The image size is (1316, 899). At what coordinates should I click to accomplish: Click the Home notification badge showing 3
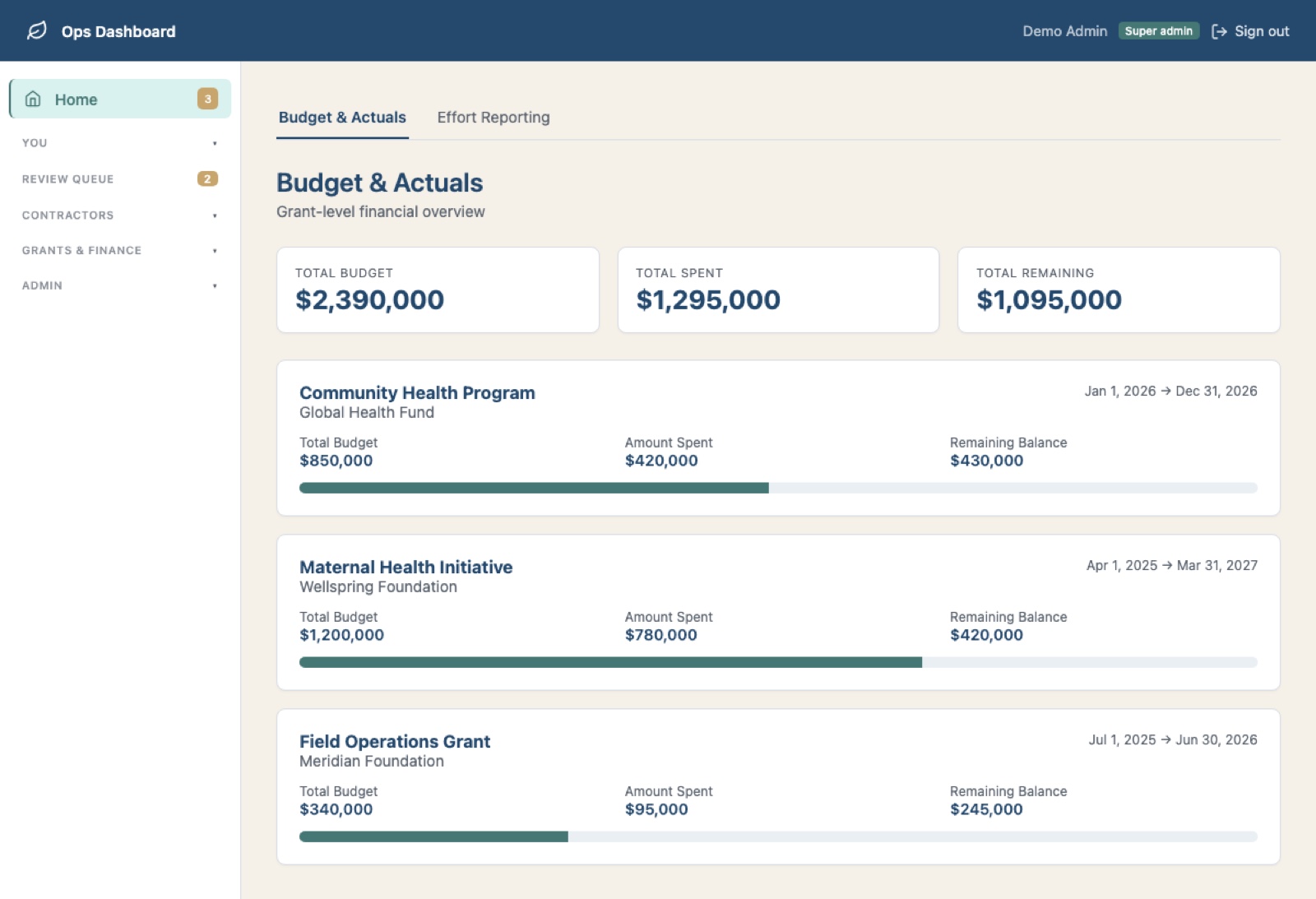point(207,99)
